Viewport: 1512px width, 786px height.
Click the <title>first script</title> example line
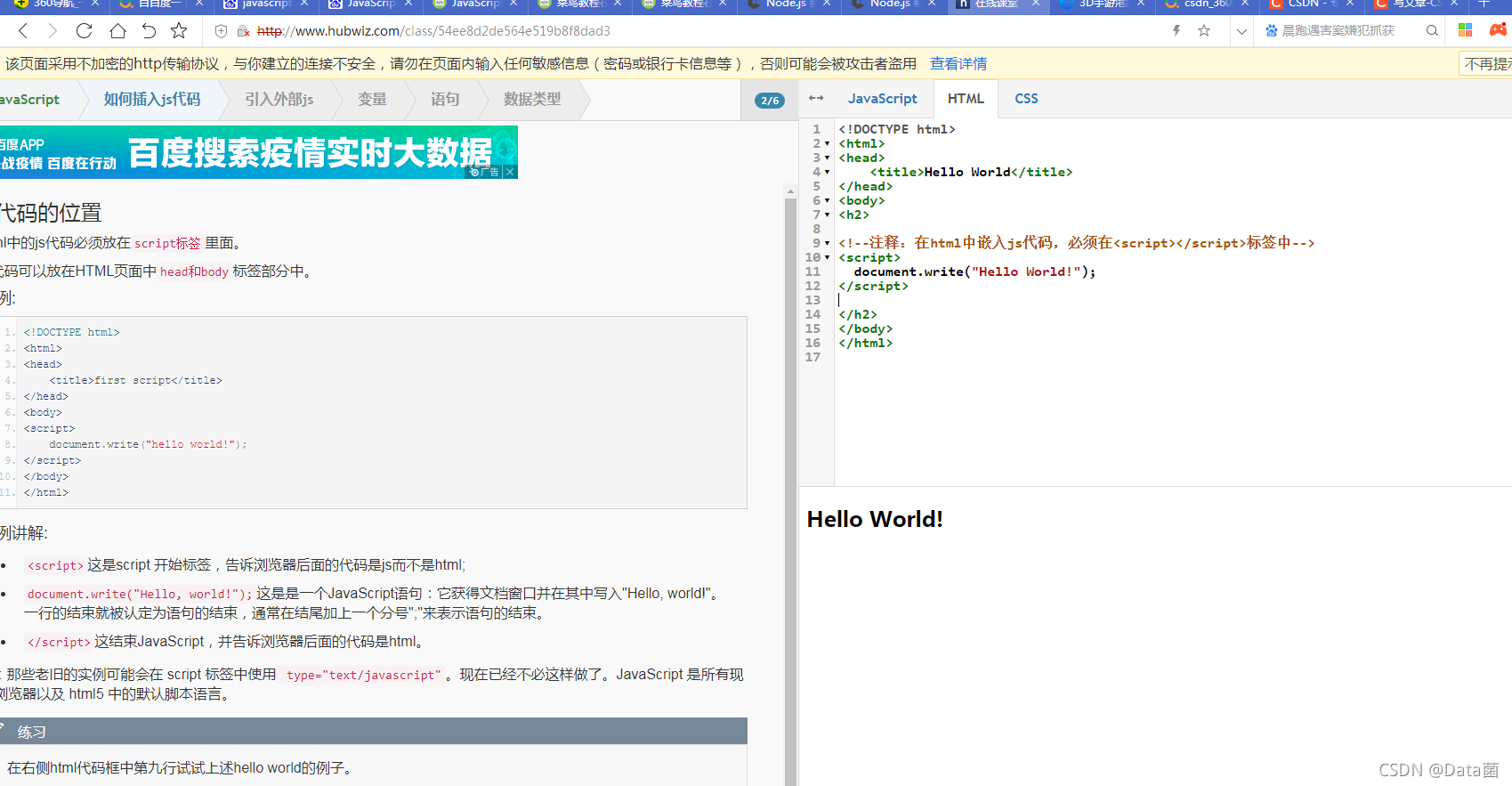point(135,380)
